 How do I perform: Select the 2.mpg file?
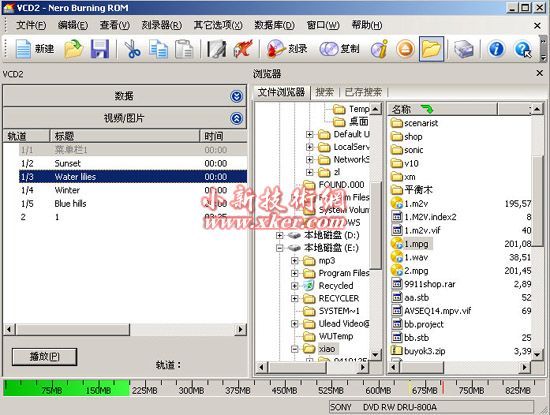[410, 271]
